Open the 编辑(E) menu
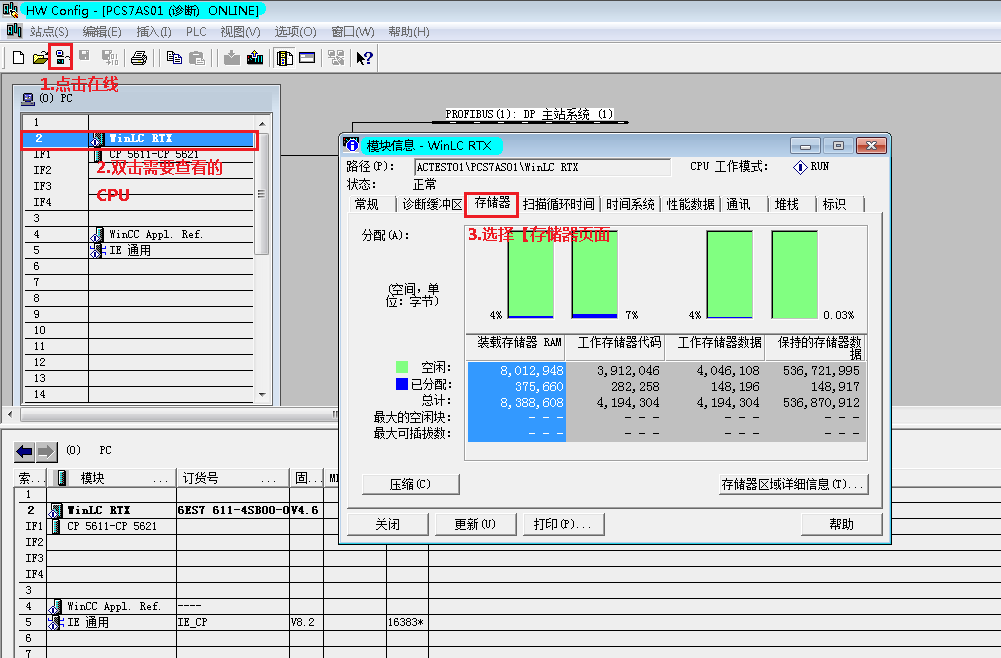Screen dimensions: 1001x658 click(102, 31)
